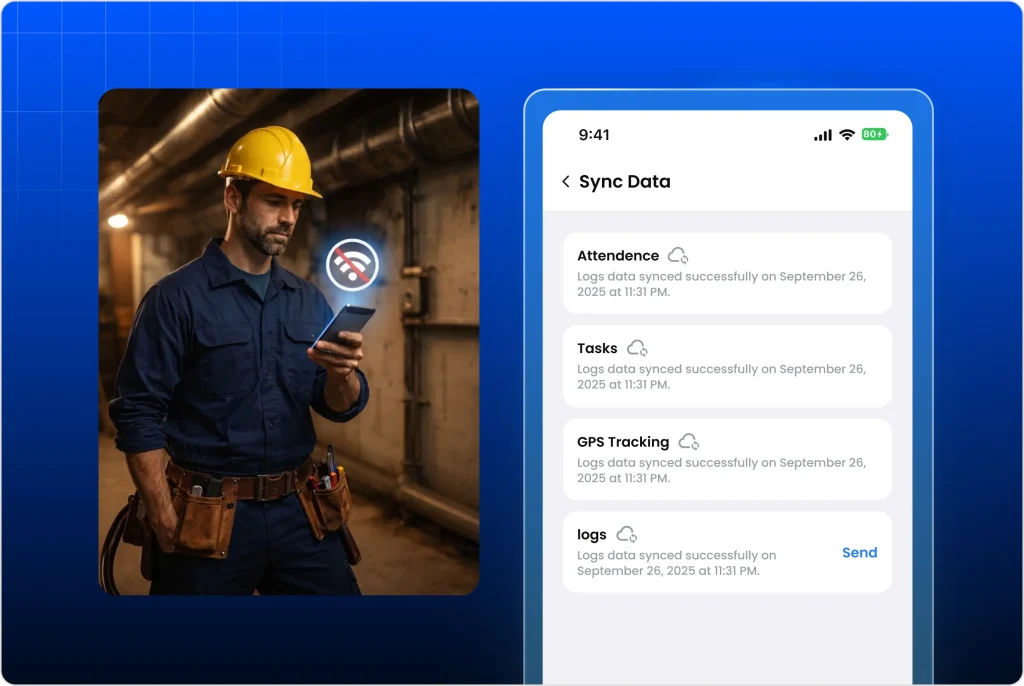Expand the GPS Tracking sync details
Screen dimensions: 1024x686
(727, 459)
